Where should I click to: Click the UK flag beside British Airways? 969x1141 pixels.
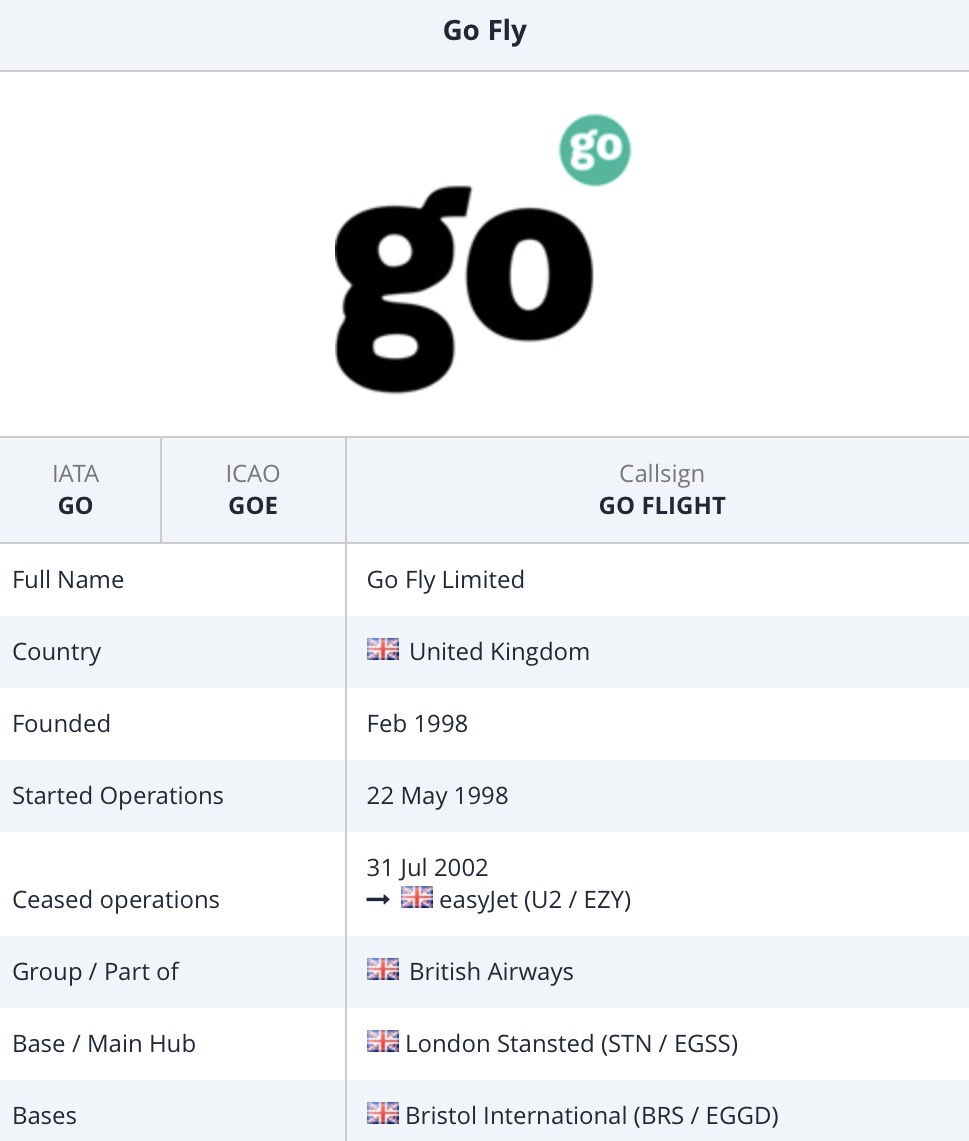point(383,971)
